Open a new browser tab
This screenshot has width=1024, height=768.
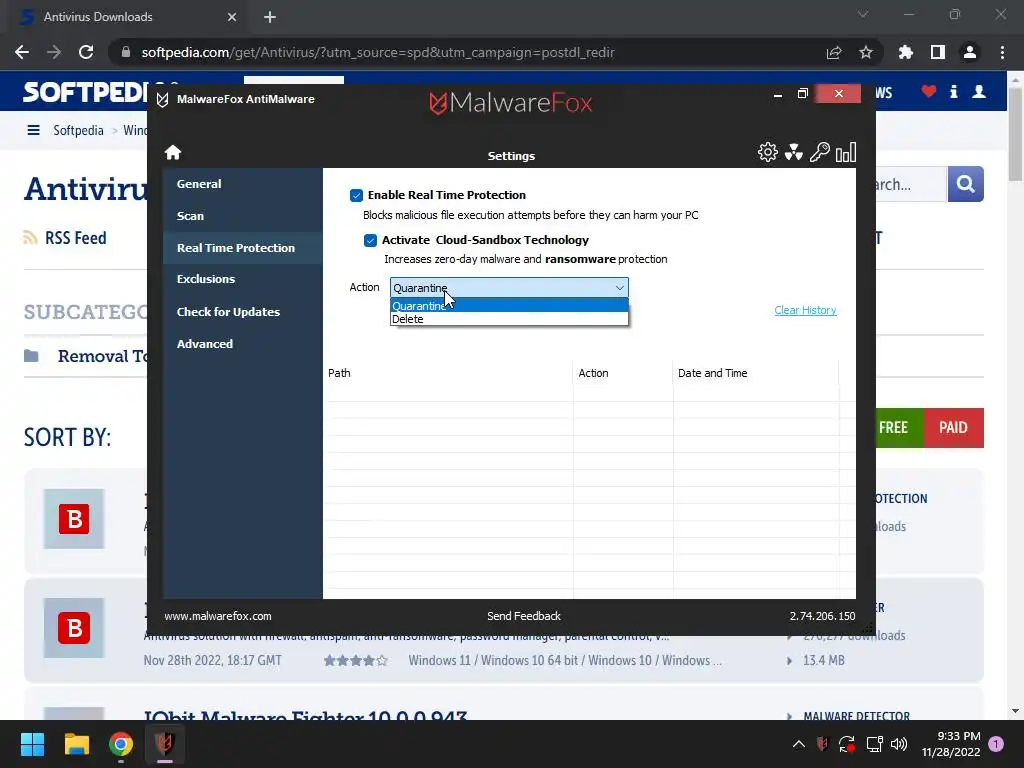270,17
